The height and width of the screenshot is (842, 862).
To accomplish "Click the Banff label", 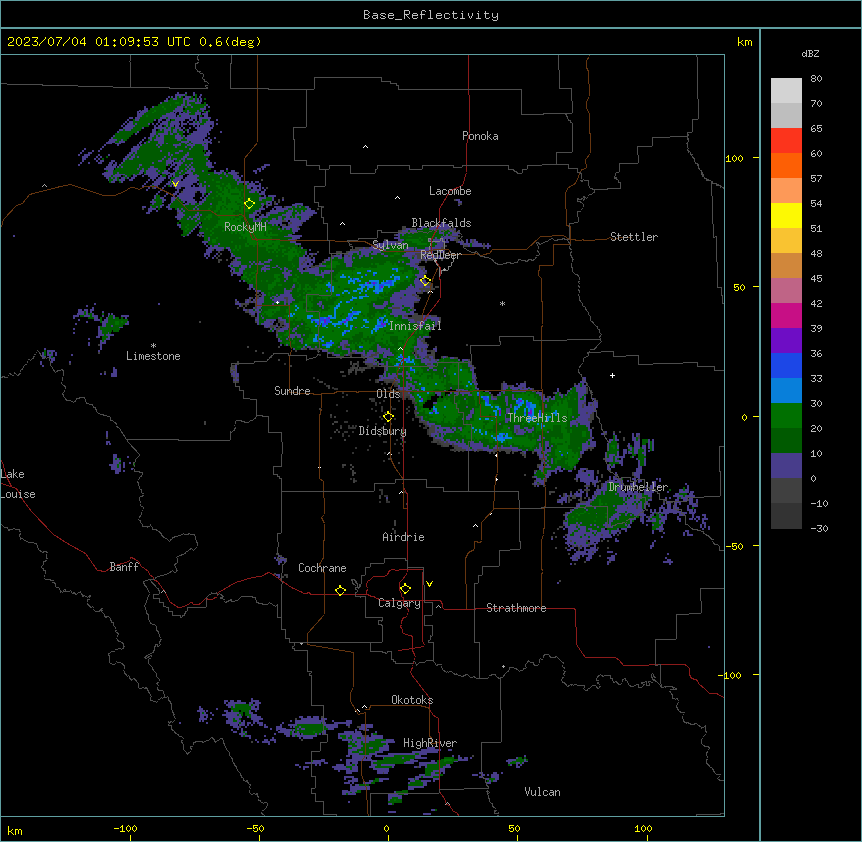I will click(124, 567).
